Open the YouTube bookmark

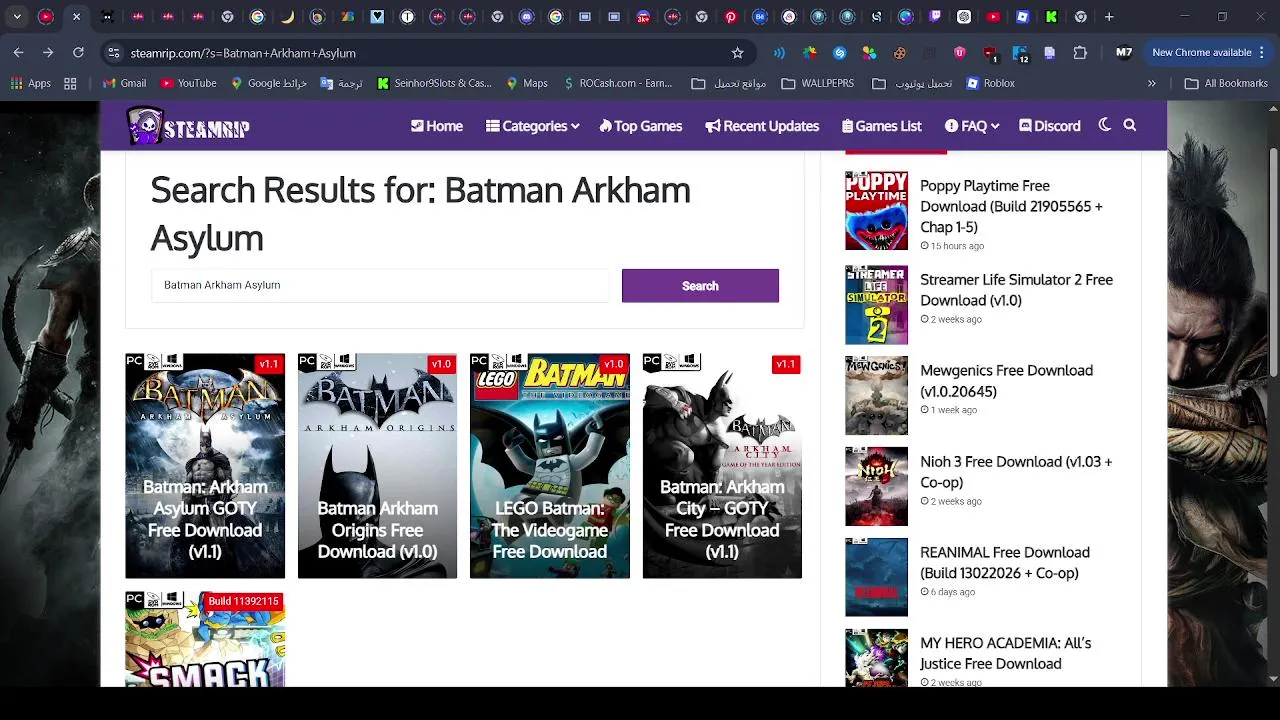(188, 83)
